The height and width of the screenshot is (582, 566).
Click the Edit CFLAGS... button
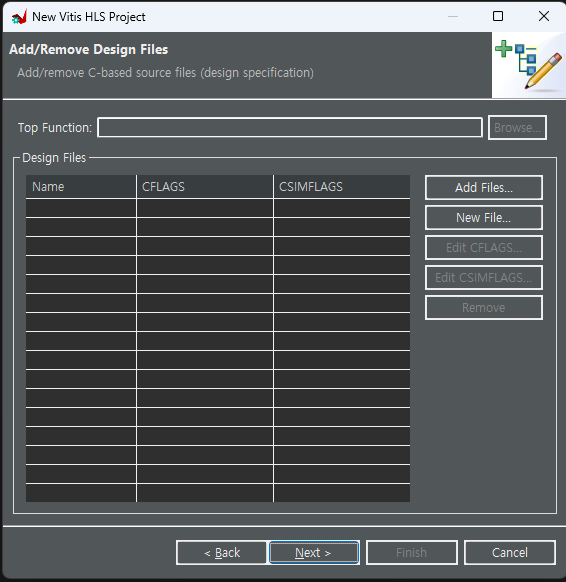point(484,248)
